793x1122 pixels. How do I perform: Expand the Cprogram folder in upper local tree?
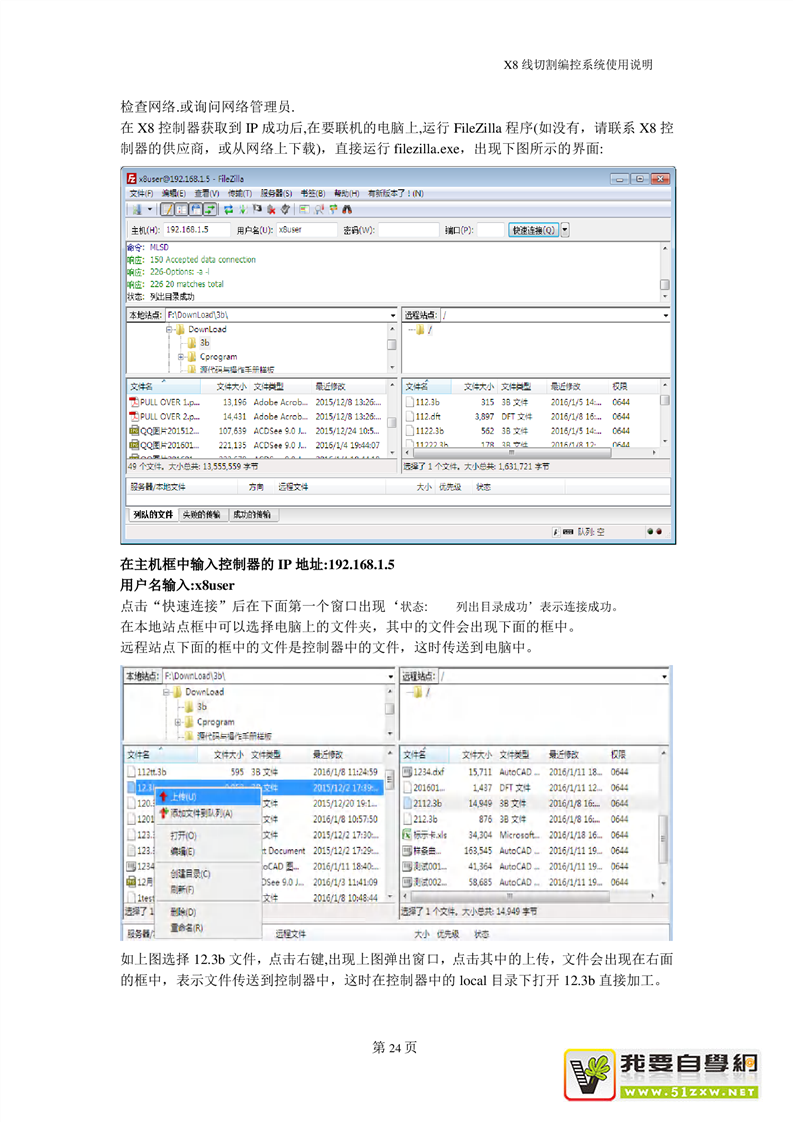pos(180,357)
